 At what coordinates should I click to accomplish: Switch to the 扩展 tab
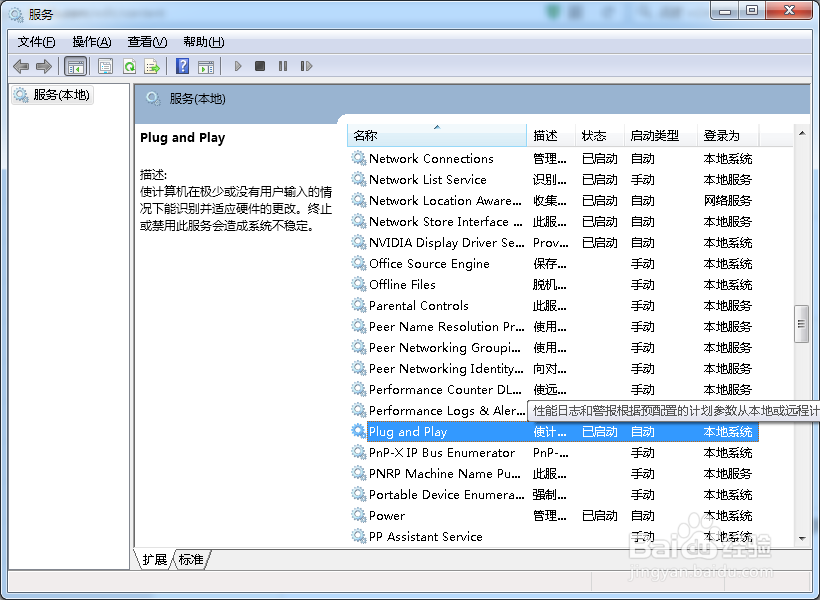click(154, 560)
